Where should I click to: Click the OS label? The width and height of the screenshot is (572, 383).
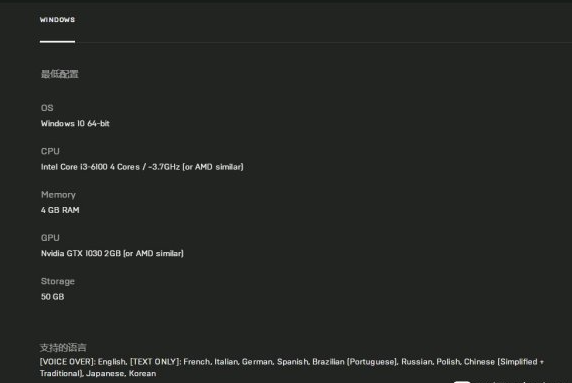click(x=47, y=108)
